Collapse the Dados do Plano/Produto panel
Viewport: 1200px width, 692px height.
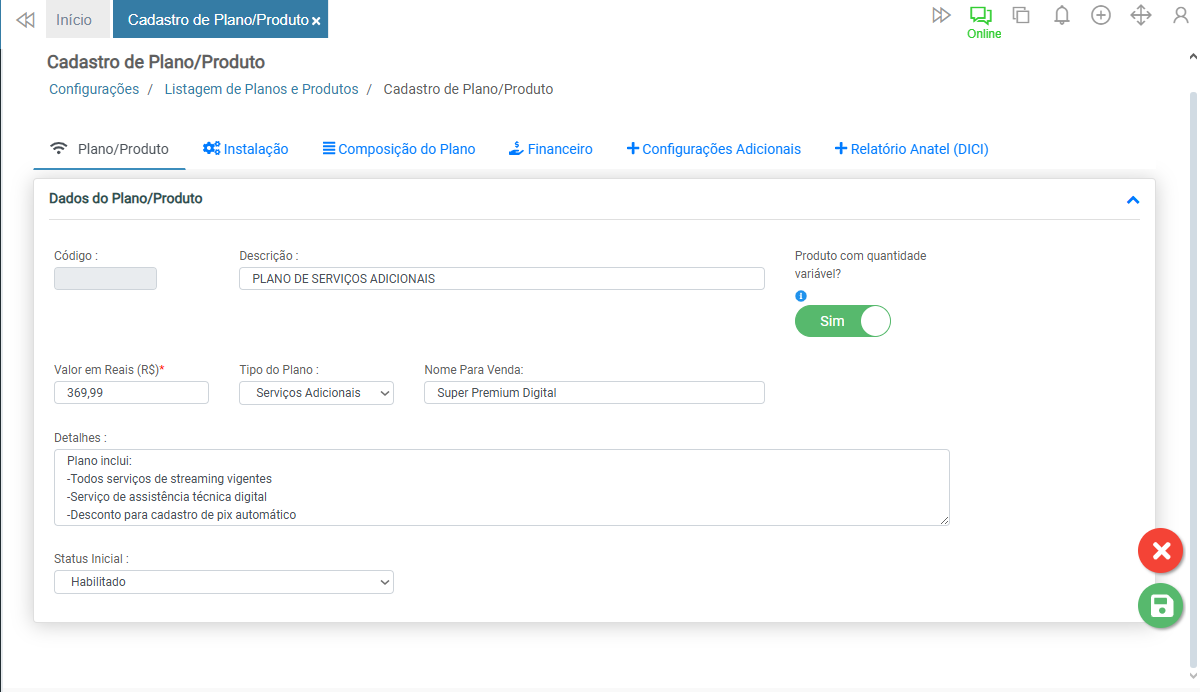coord(1133,200)
